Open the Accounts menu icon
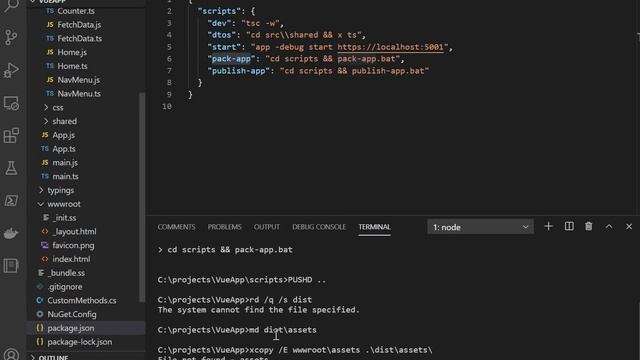640x360 pixels. click(11, 354)
